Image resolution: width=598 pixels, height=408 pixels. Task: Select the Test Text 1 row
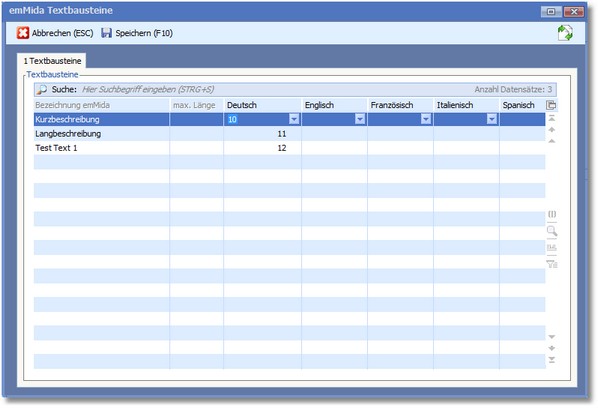pos(289,148)
